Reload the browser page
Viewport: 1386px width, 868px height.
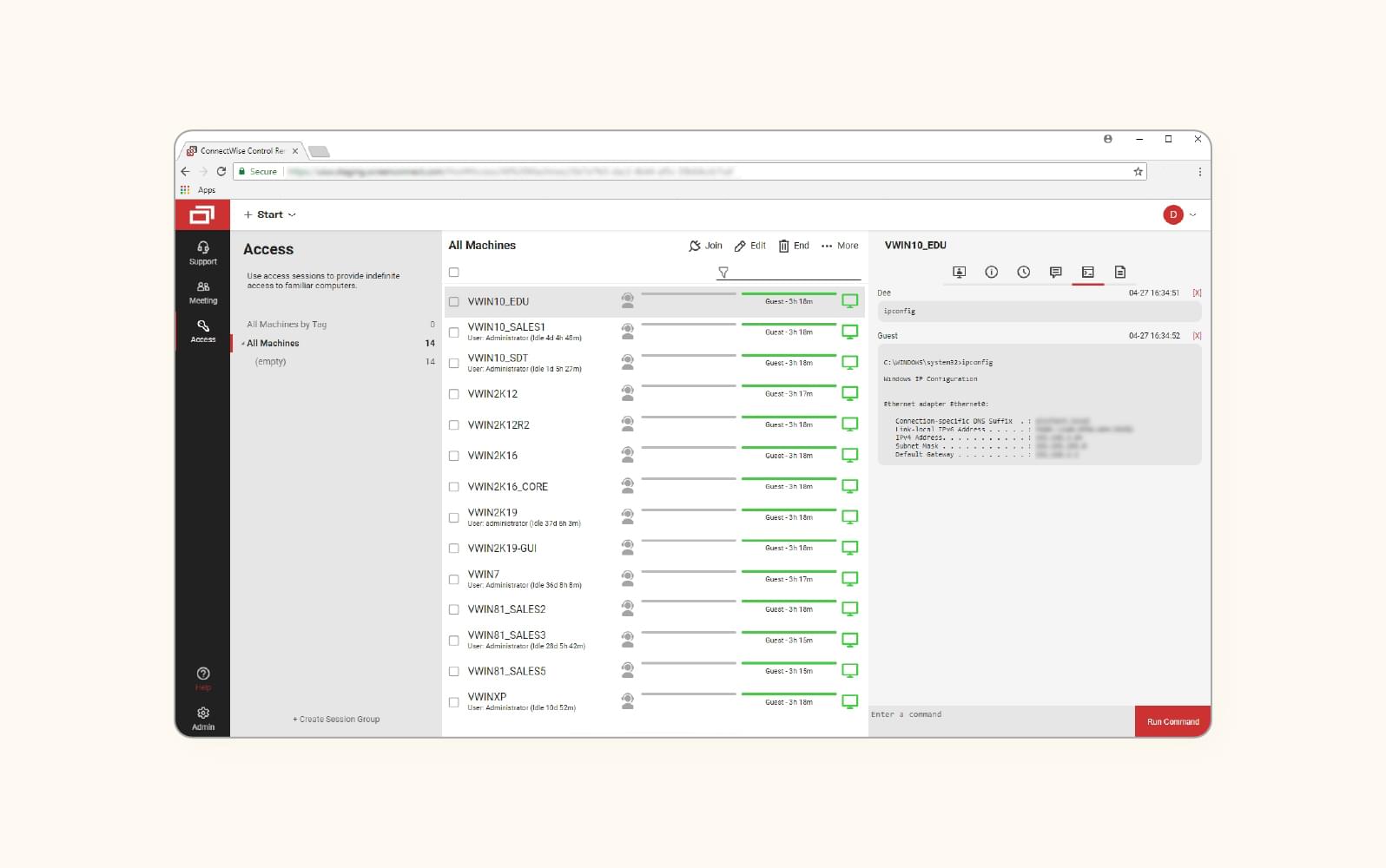(x=221, y=172)
